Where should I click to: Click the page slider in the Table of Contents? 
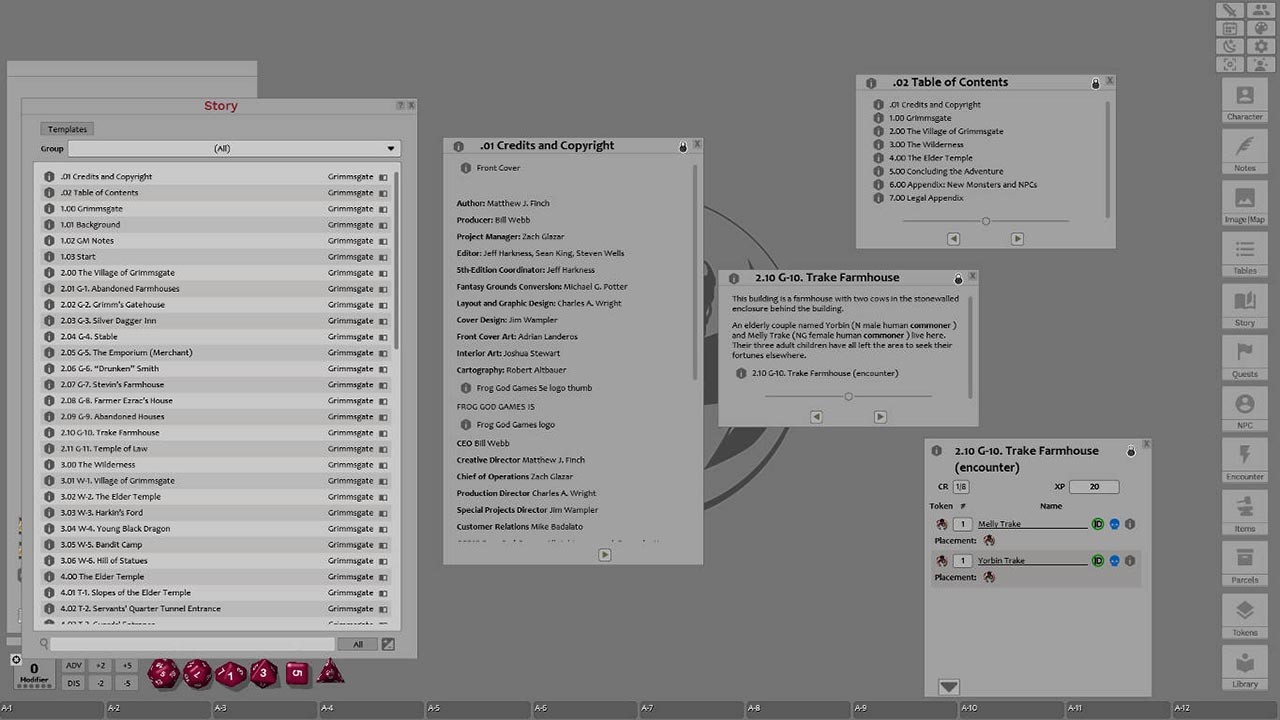point(985,220)
